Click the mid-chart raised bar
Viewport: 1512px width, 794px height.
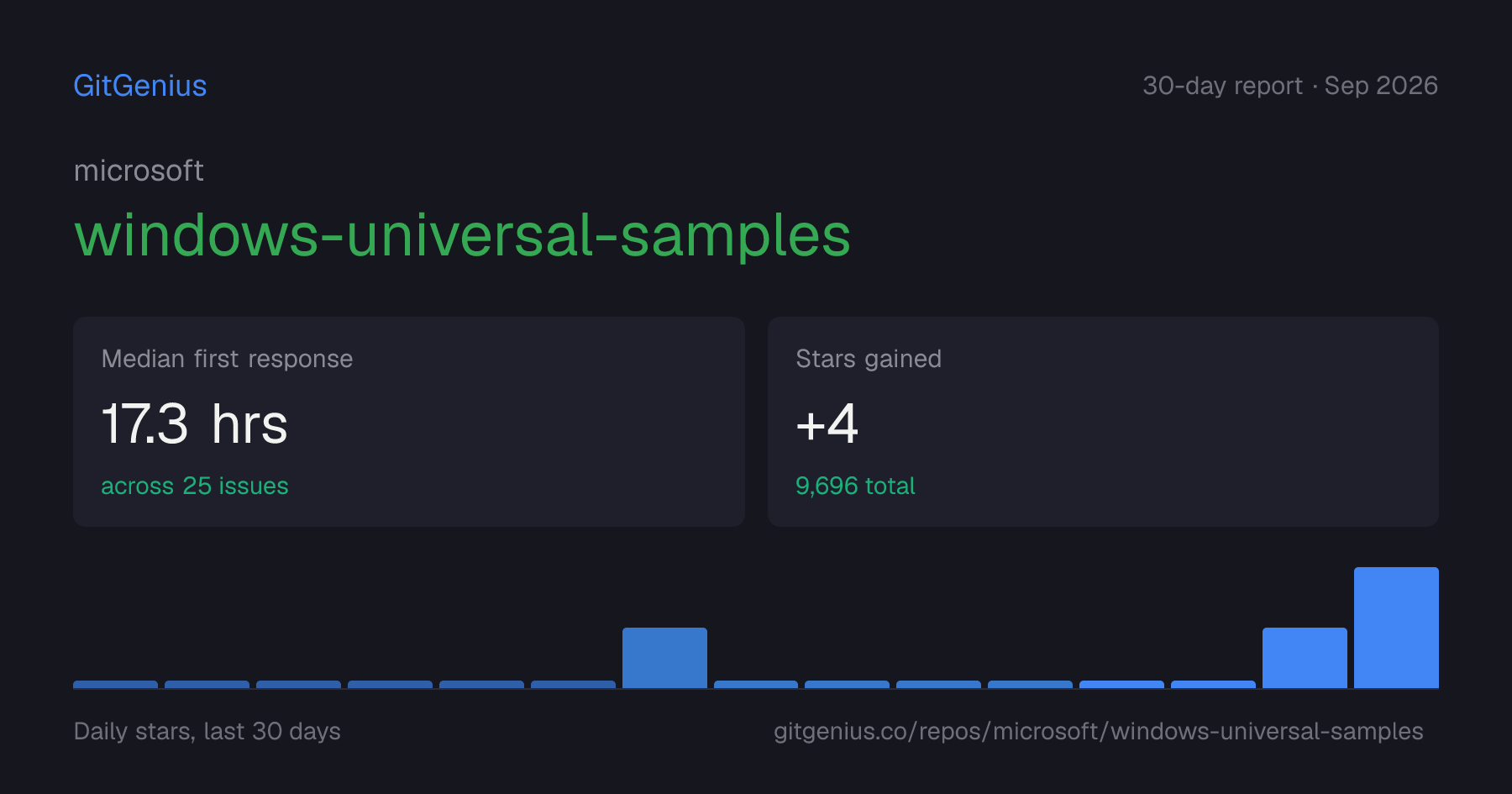click(x=664, y=658)
